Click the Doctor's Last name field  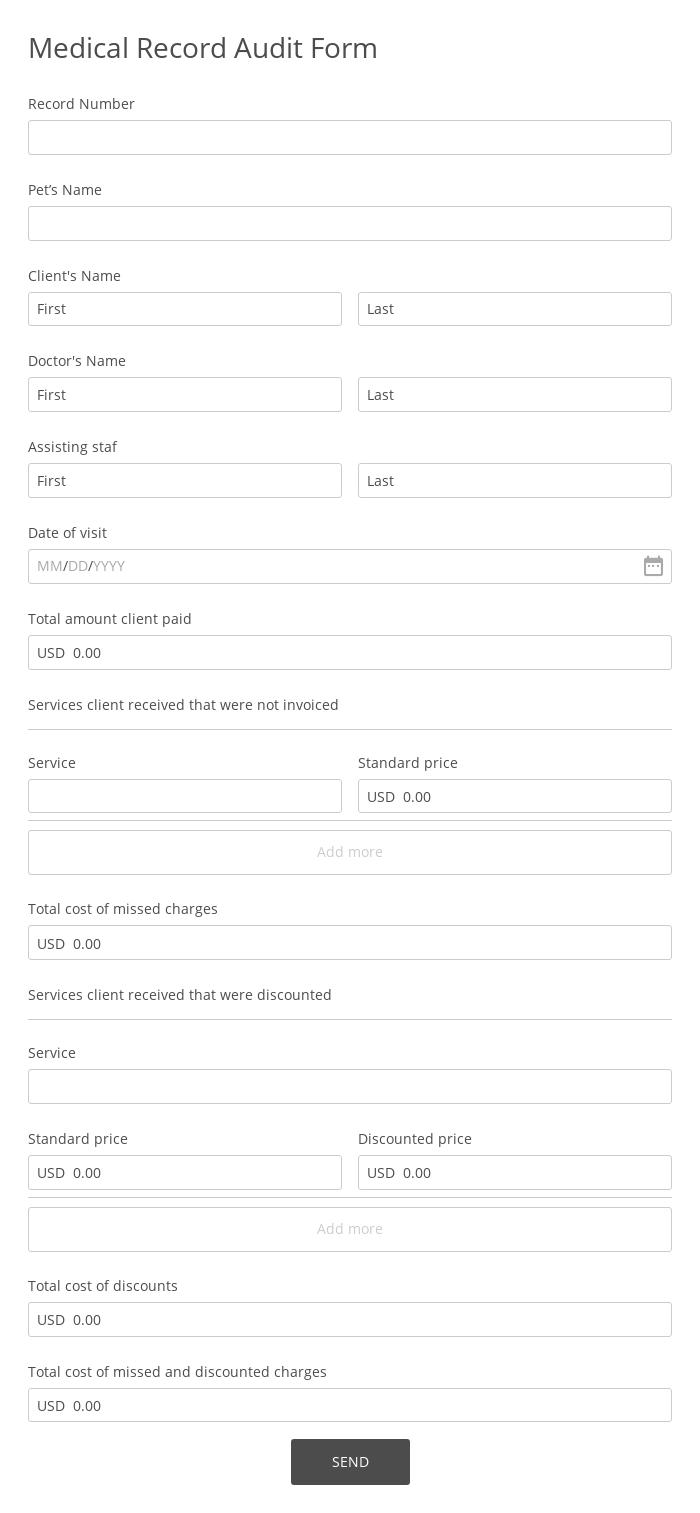click(x=515, y=394)
